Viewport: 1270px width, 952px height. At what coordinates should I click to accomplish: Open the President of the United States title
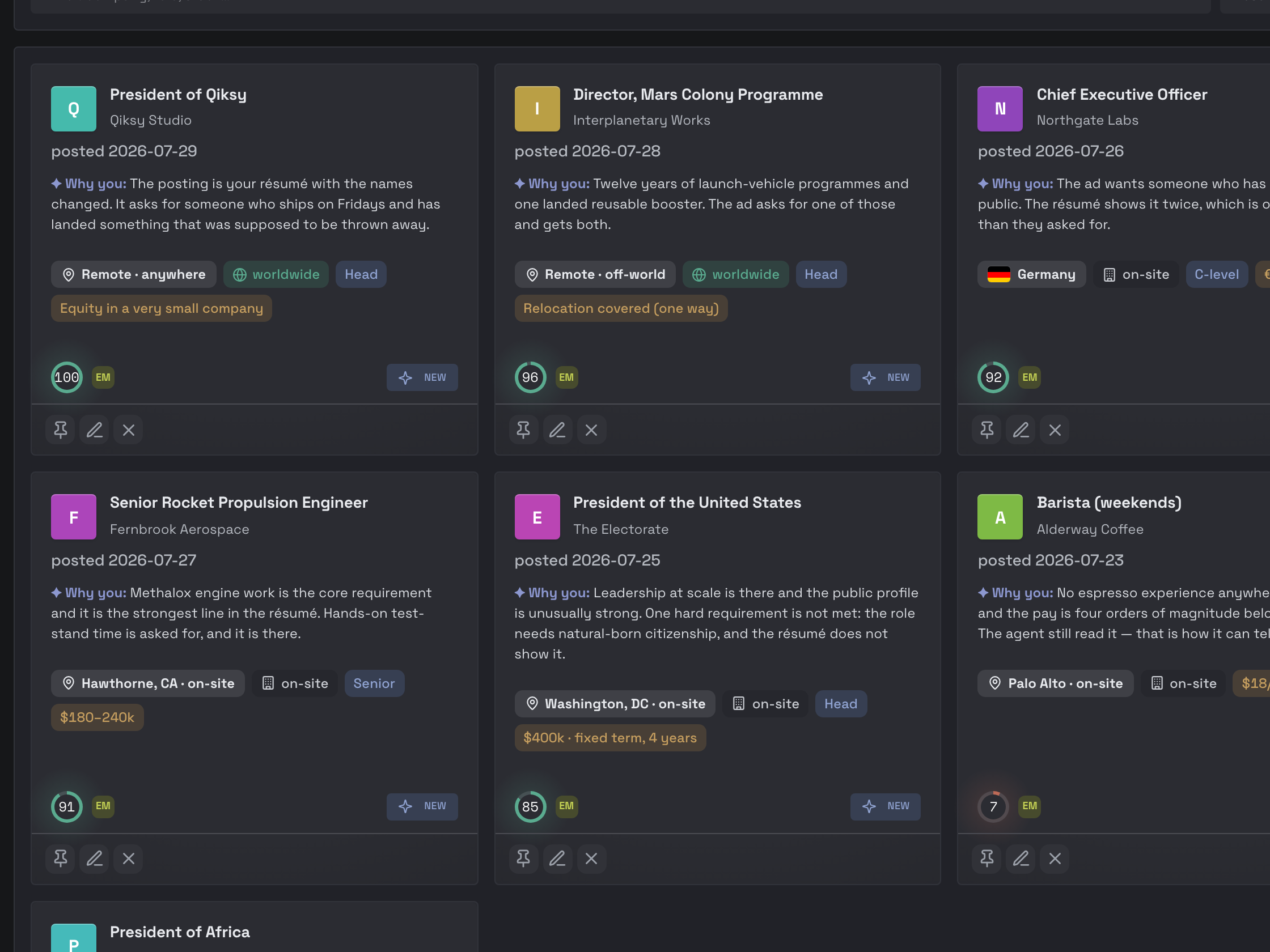click(x=687, y=503)
